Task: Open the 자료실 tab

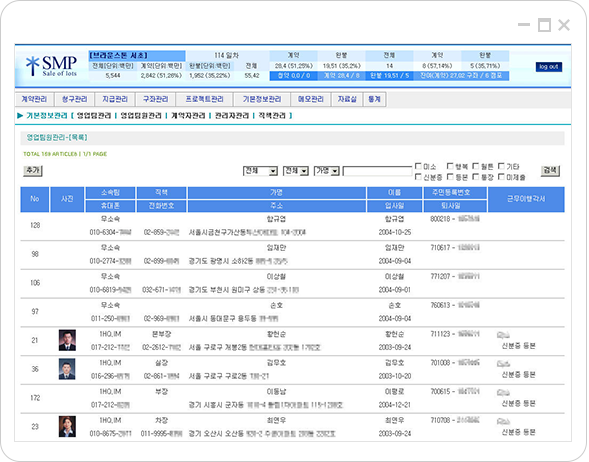Action: pyautogui.click(x=347, y=99)
